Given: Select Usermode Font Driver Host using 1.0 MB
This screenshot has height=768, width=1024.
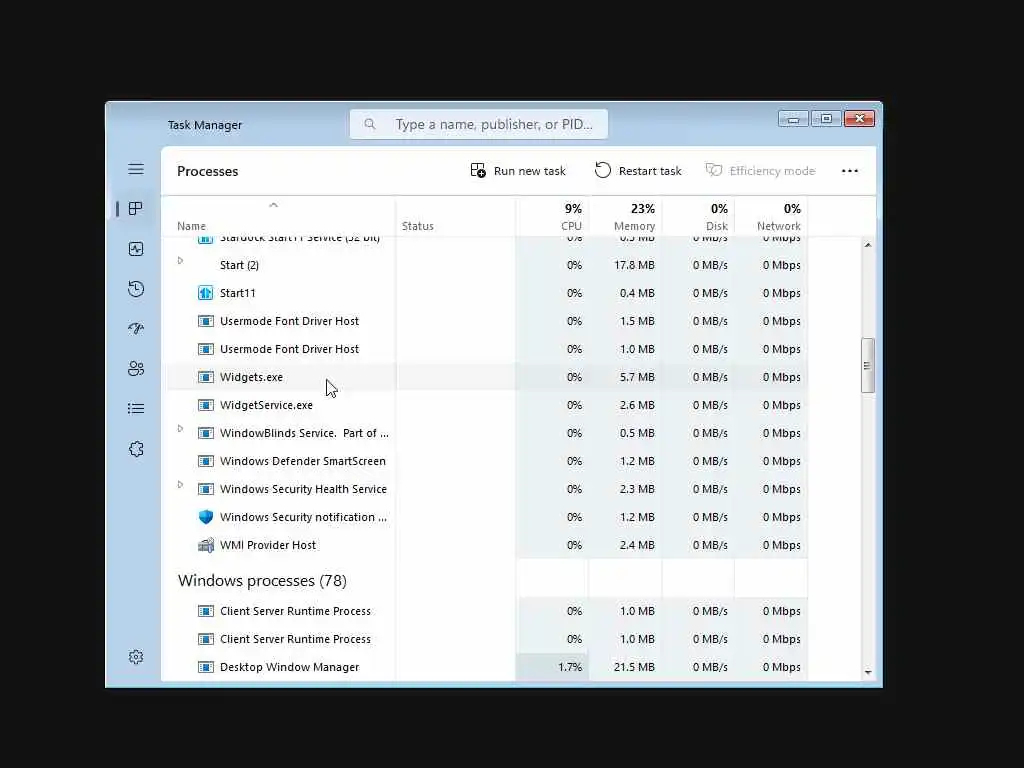Looking at the screenshot, I should click(x=487, y=349).
